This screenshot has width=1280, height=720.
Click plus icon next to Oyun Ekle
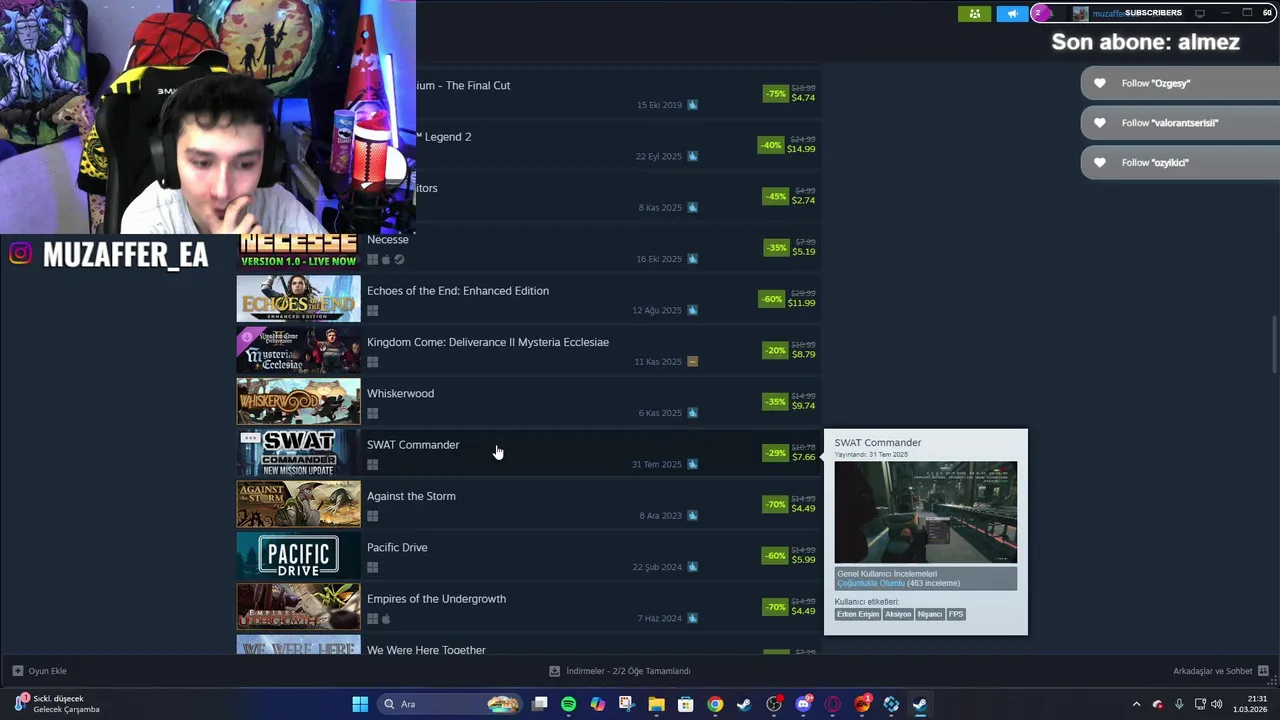tap(17, 671)
